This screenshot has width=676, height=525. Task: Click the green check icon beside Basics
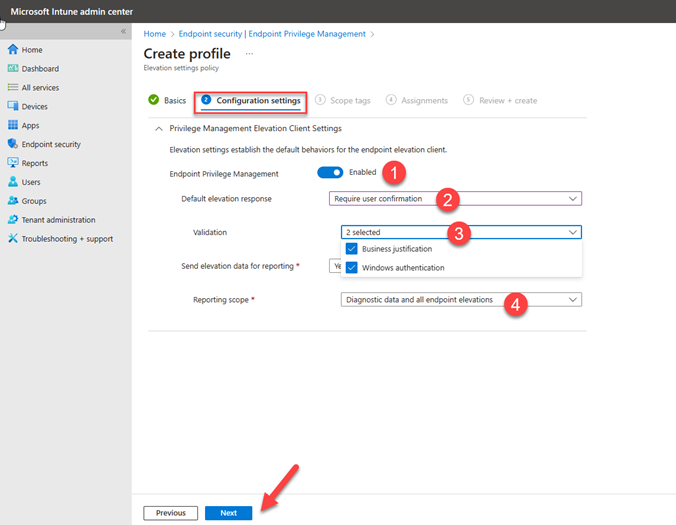point(153,100)
